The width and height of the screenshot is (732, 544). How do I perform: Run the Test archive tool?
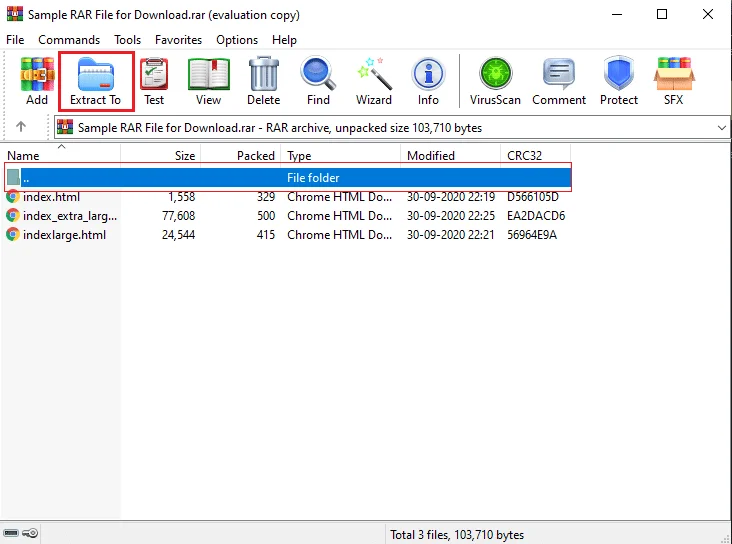154,74
